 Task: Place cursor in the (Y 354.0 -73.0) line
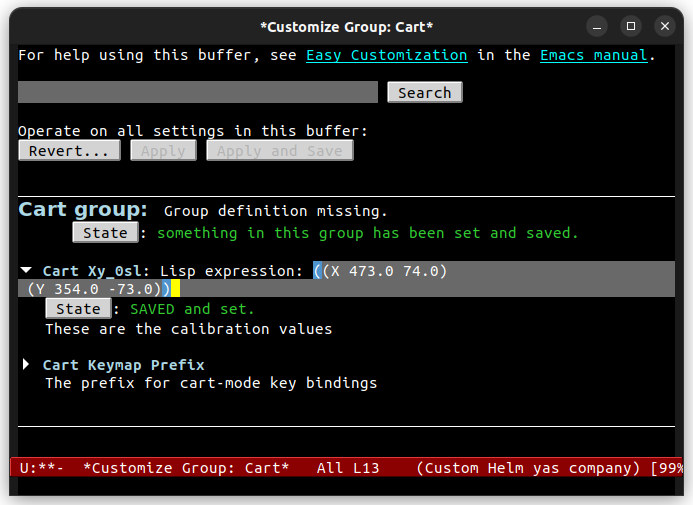point(94,289)
